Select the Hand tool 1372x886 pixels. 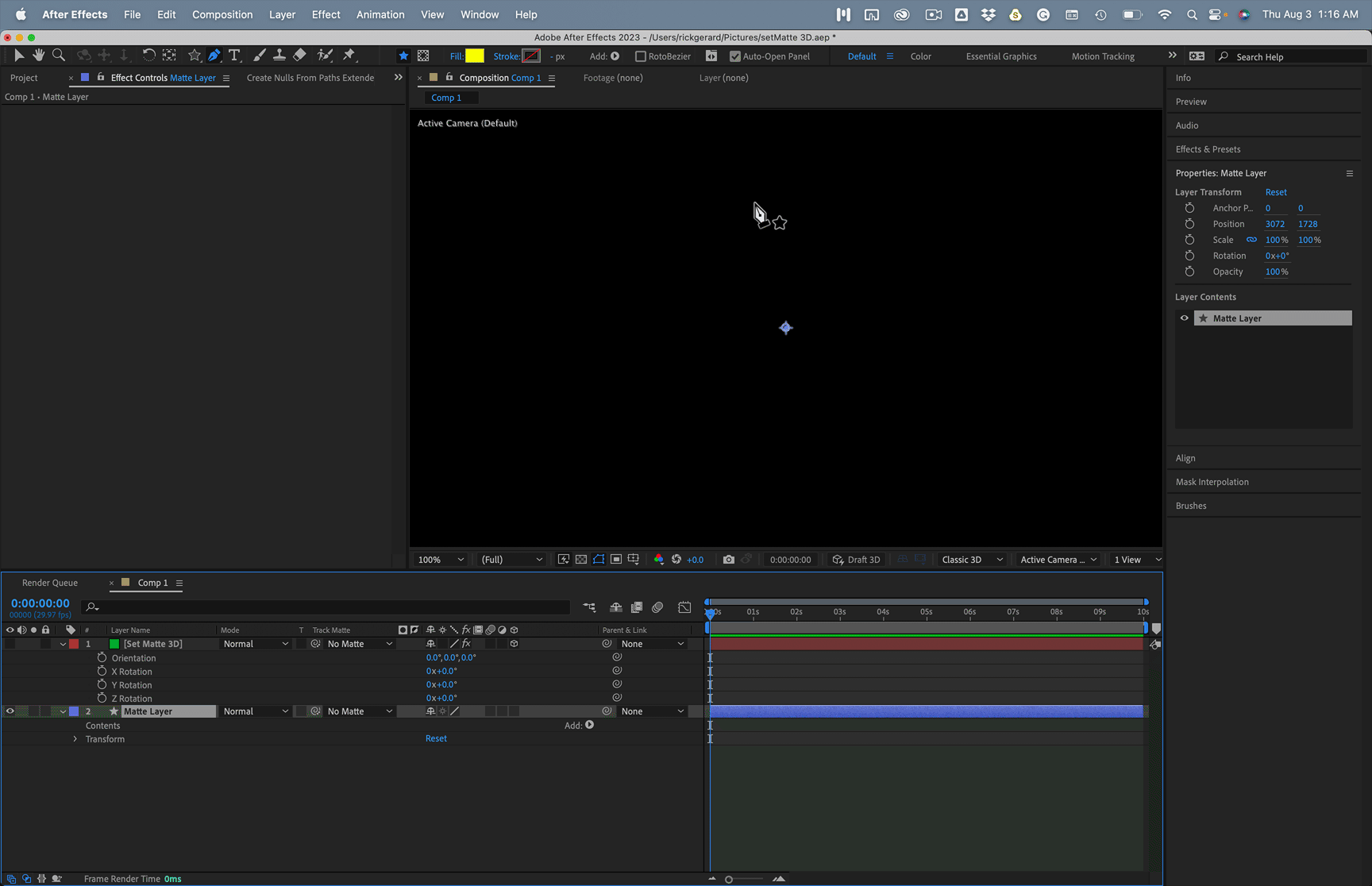[x=38, y=55]
